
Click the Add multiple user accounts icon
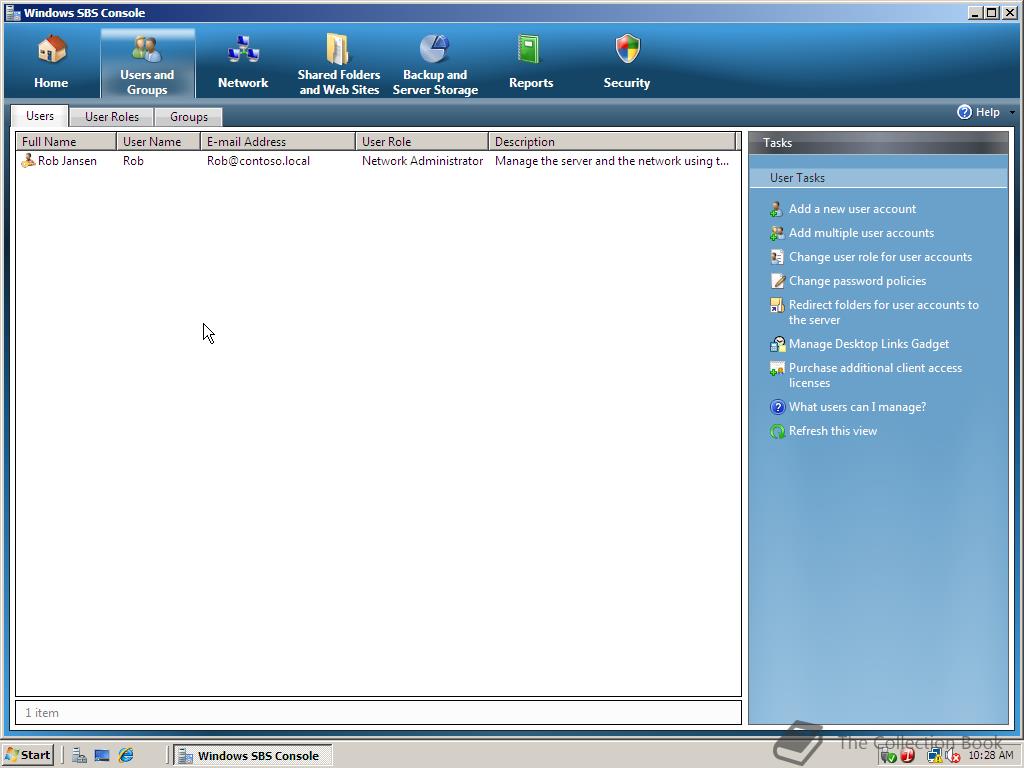coord(776,233)
